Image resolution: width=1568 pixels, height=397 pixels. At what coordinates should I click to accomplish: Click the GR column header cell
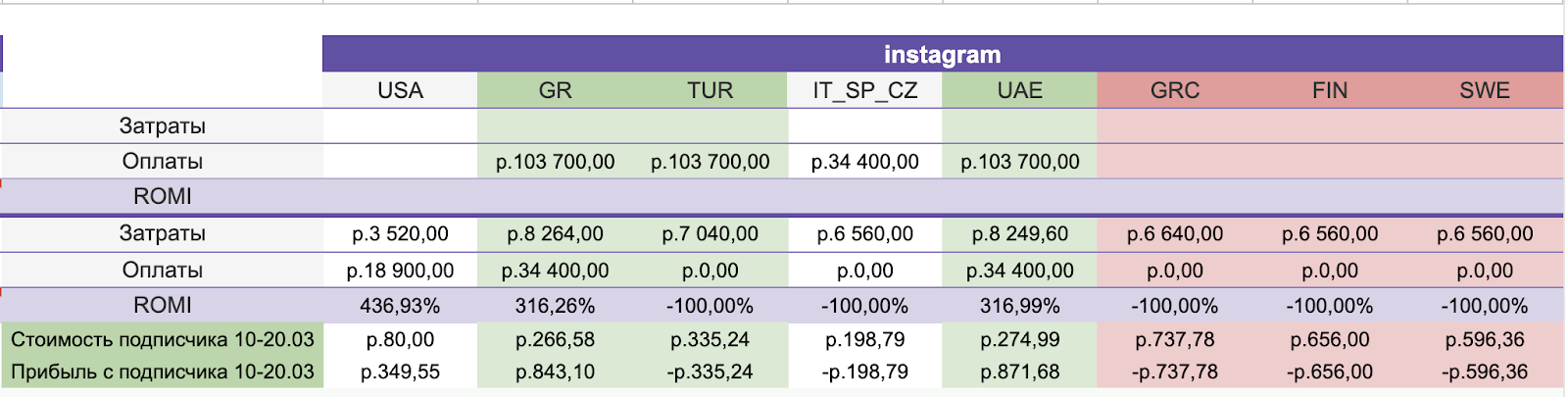tap(555, 90)
